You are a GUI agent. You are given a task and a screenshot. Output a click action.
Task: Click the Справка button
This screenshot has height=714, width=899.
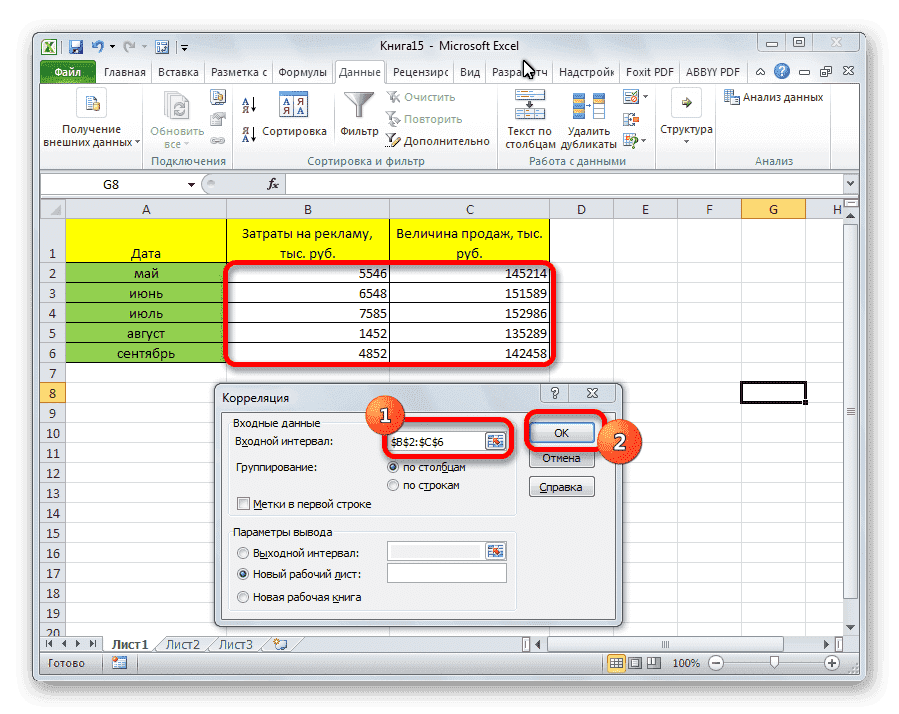pos(561,487)
